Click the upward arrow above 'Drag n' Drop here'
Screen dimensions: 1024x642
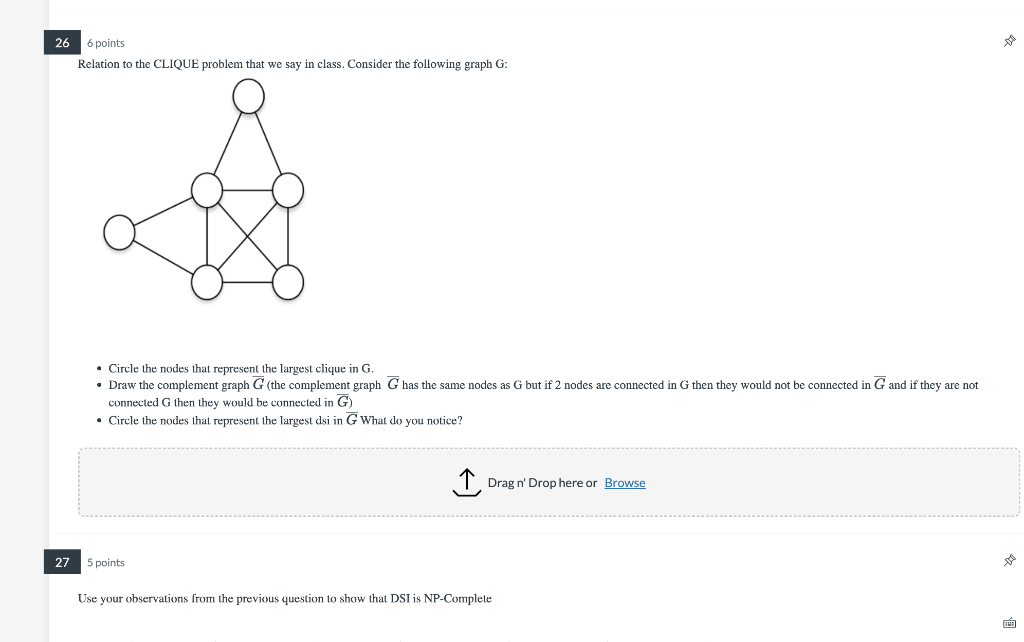click(x=466, y=480)
